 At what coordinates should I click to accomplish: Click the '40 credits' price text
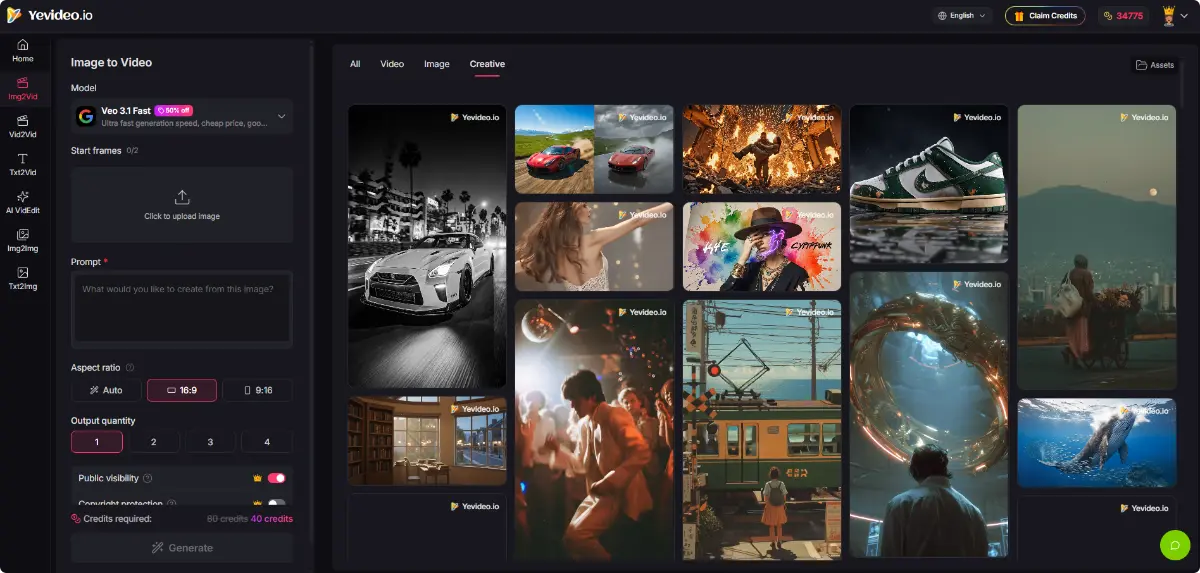(271, 519)
